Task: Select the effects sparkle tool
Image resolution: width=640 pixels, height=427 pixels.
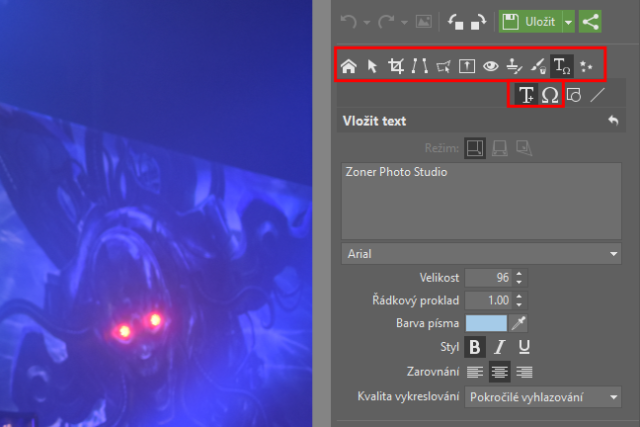Action: tap(587, 66)
